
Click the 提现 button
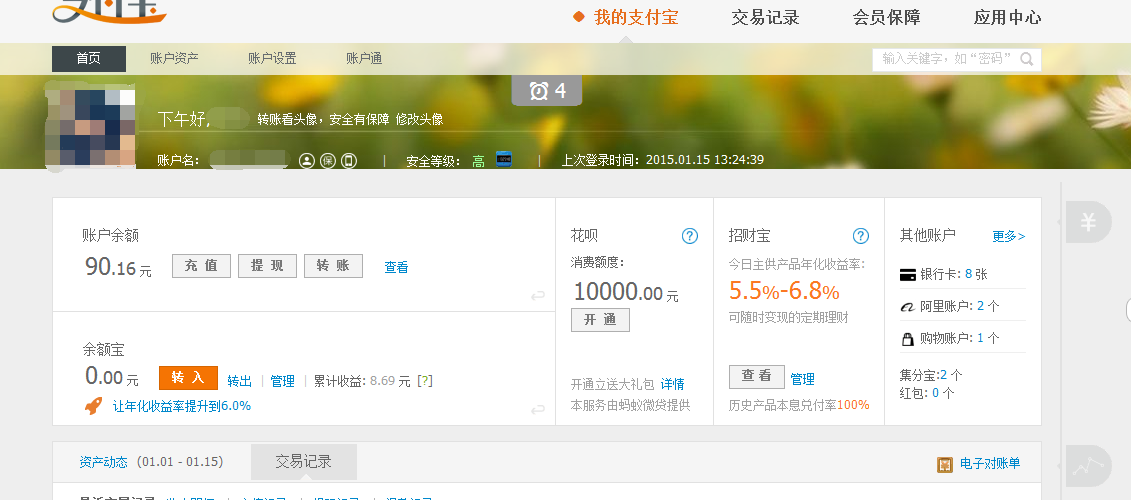pyautogui.click(x=268, y=266)
